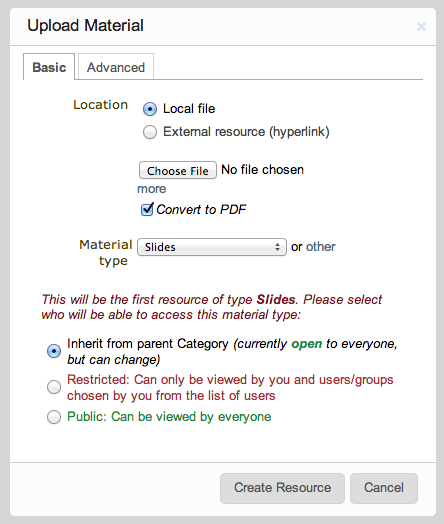This screenshot has height=524, width=444.
Task: Click the External resource (hyperlink) label
Action: click(246, 132)
